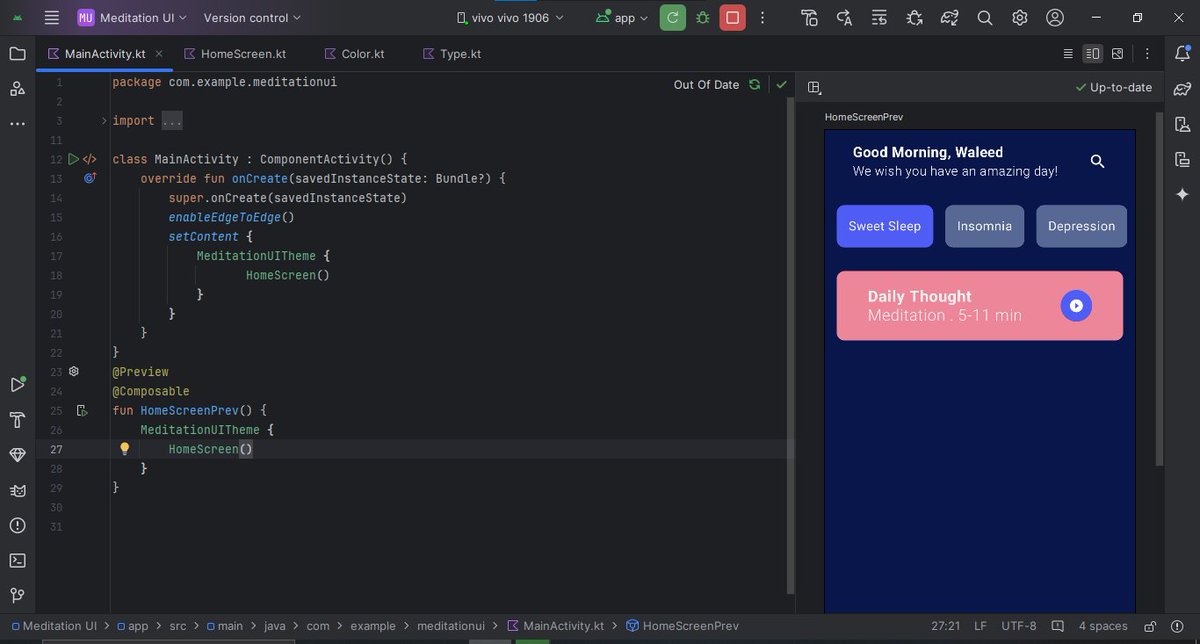Open Notifications bell in right sidebar
Image resolution: width=1200 pixels, height=644 pixels.
[1182, 54]
